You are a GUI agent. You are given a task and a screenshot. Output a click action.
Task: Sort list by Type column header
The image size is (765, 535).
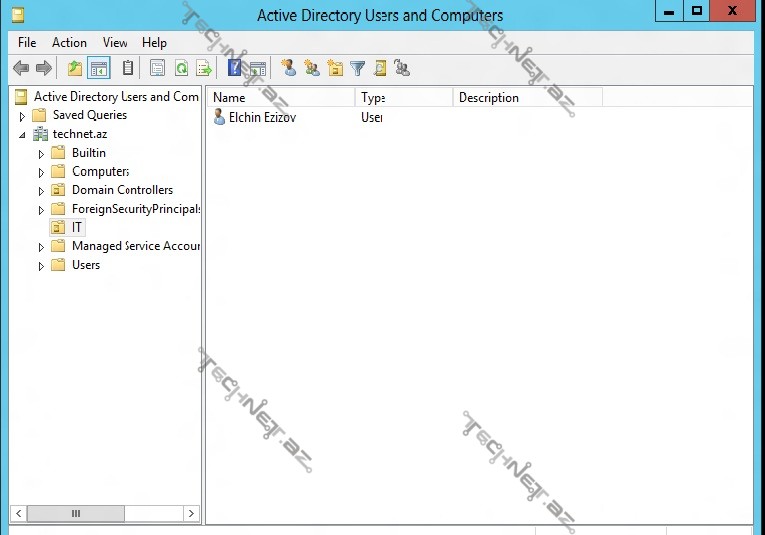pos(404,98)
